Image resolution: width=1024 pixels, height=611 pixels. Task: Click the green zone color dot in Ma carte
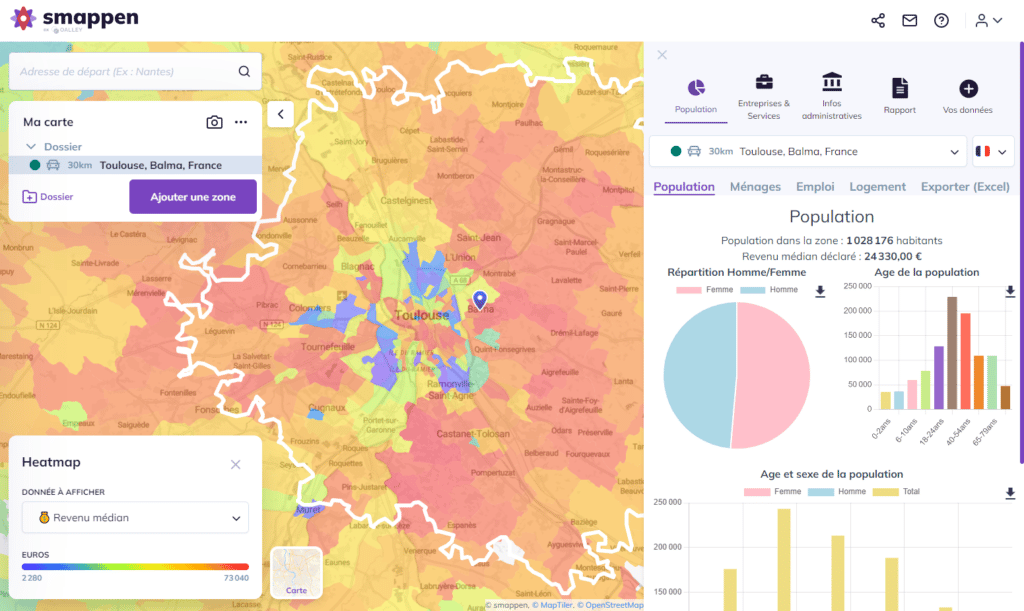(x=35, y=165)
